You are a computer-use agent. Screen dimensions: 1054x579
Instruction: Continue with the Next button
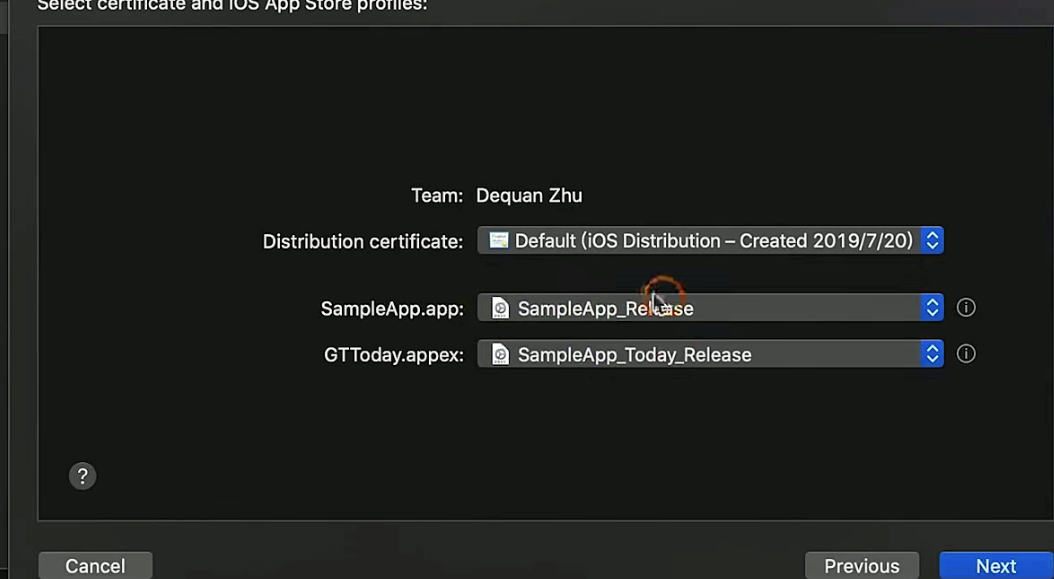tap(995, 566)
